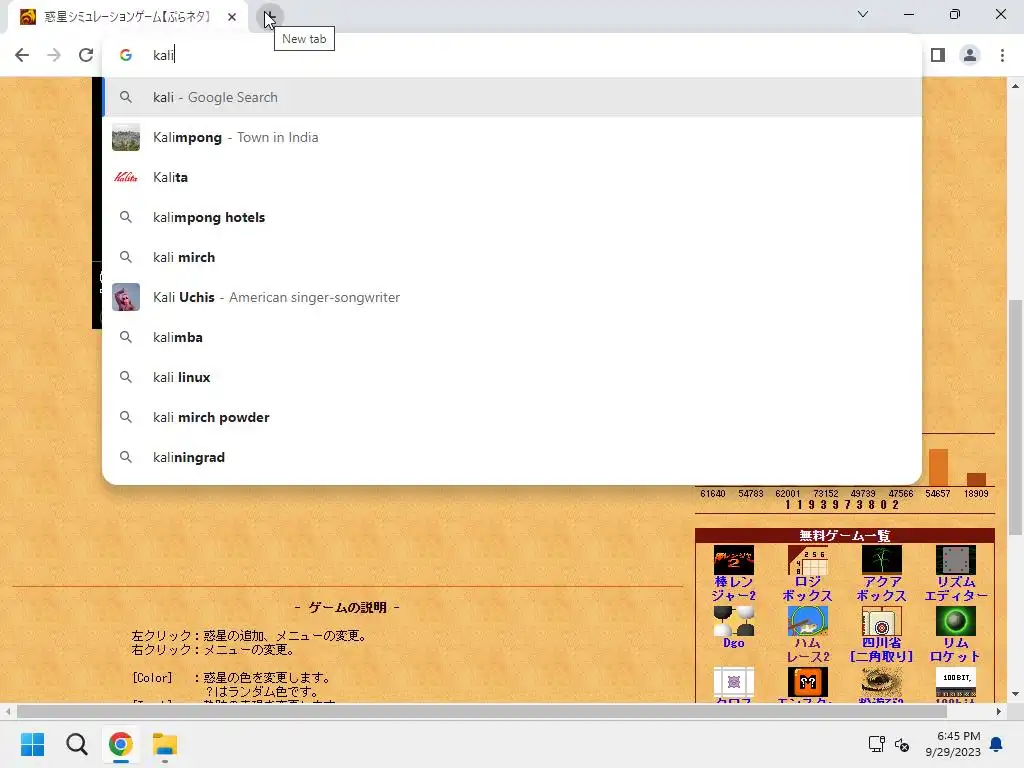Click the Kalimpong thumbnail image
This screenshot has width=1024, height=768.
tap(126, 137)
